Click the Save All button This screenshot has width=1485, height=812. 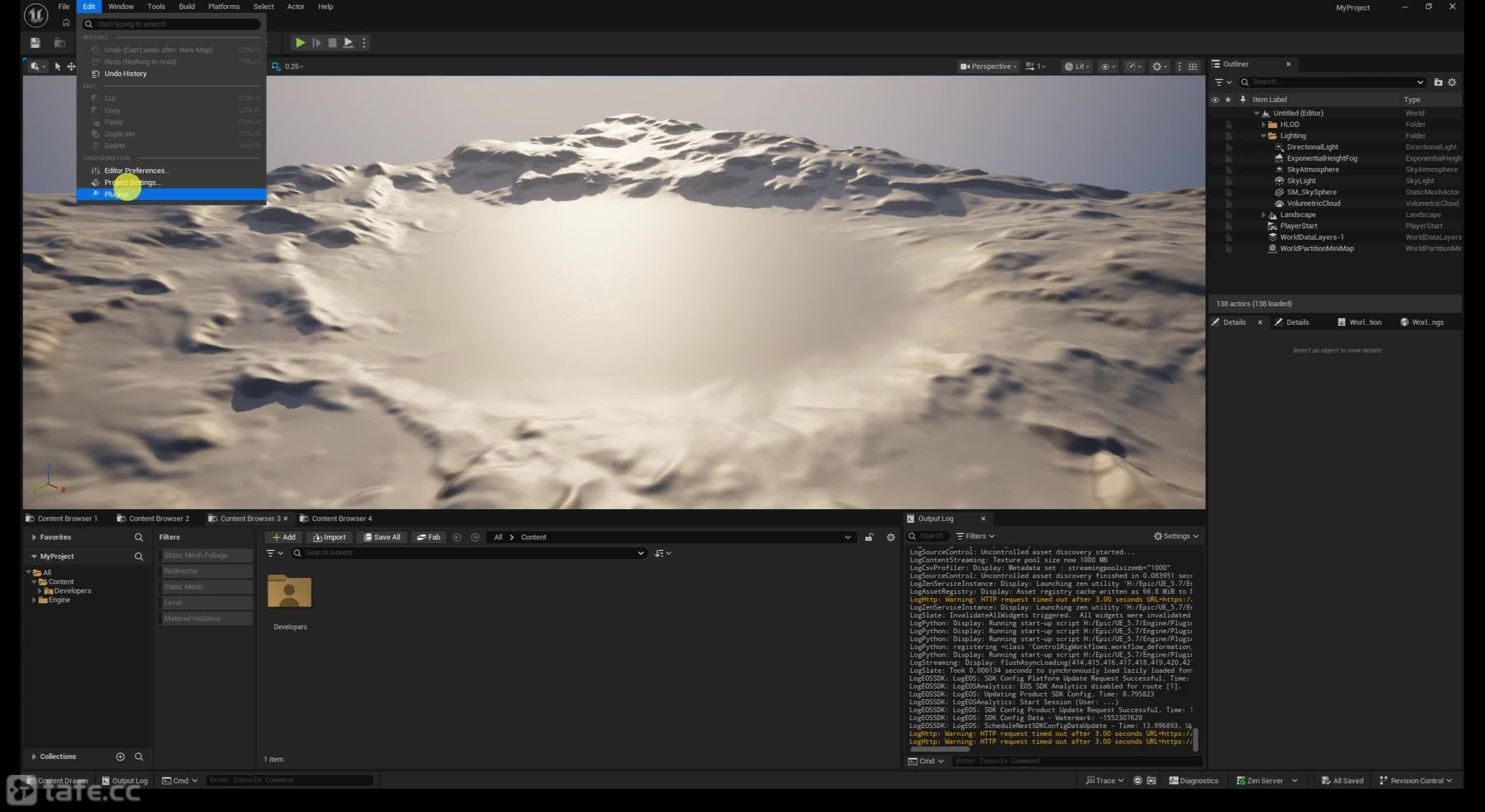(382, 538)
